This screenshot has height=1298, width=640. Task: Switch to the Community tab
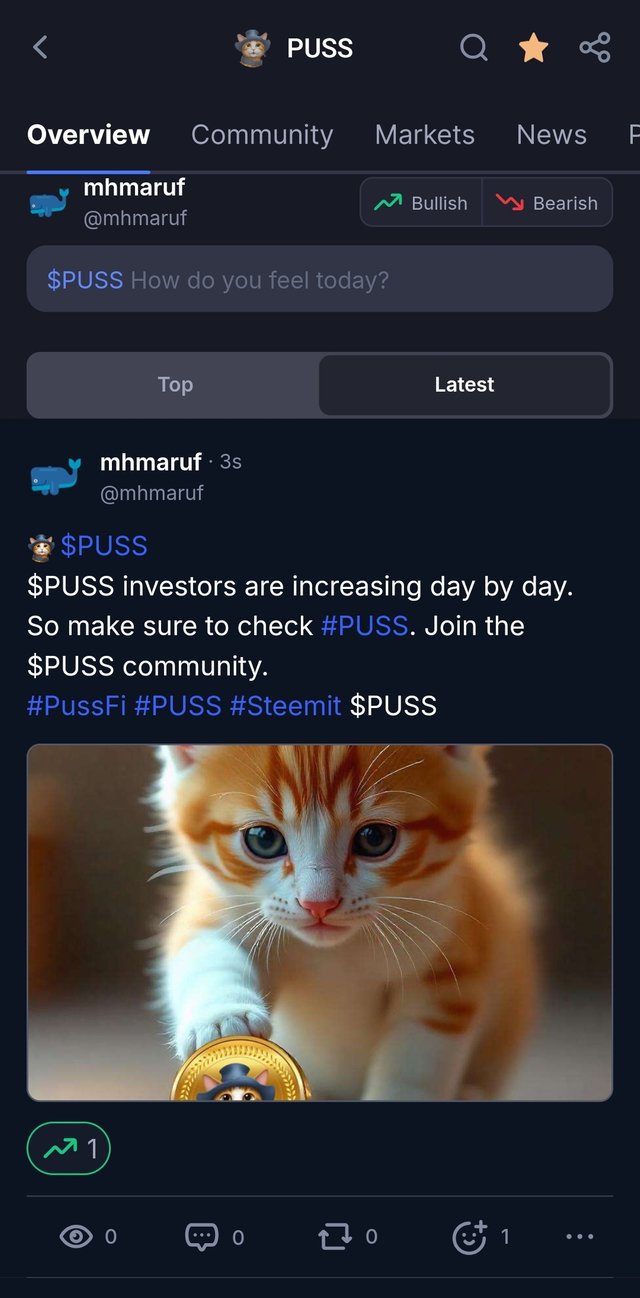click(x=262, y=135)
